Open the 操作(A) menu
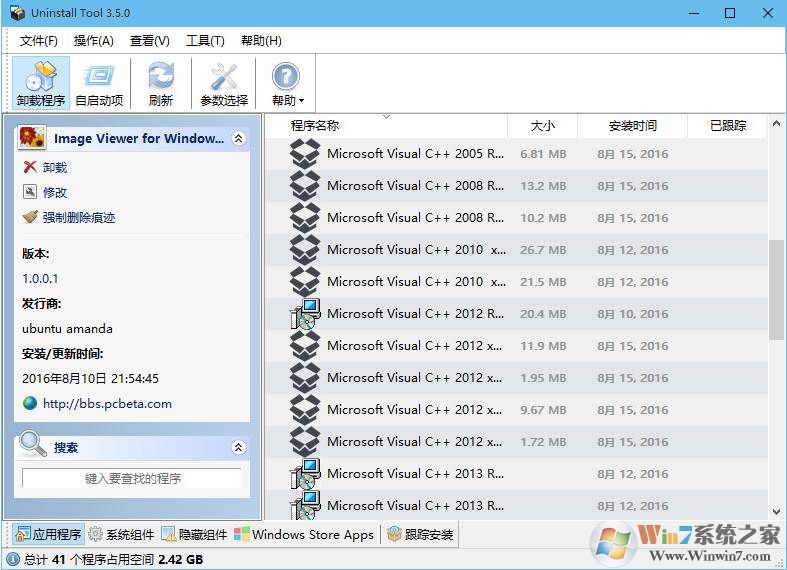Image resolution: width=787 pixels, height=570 pixels. point(93,41)
